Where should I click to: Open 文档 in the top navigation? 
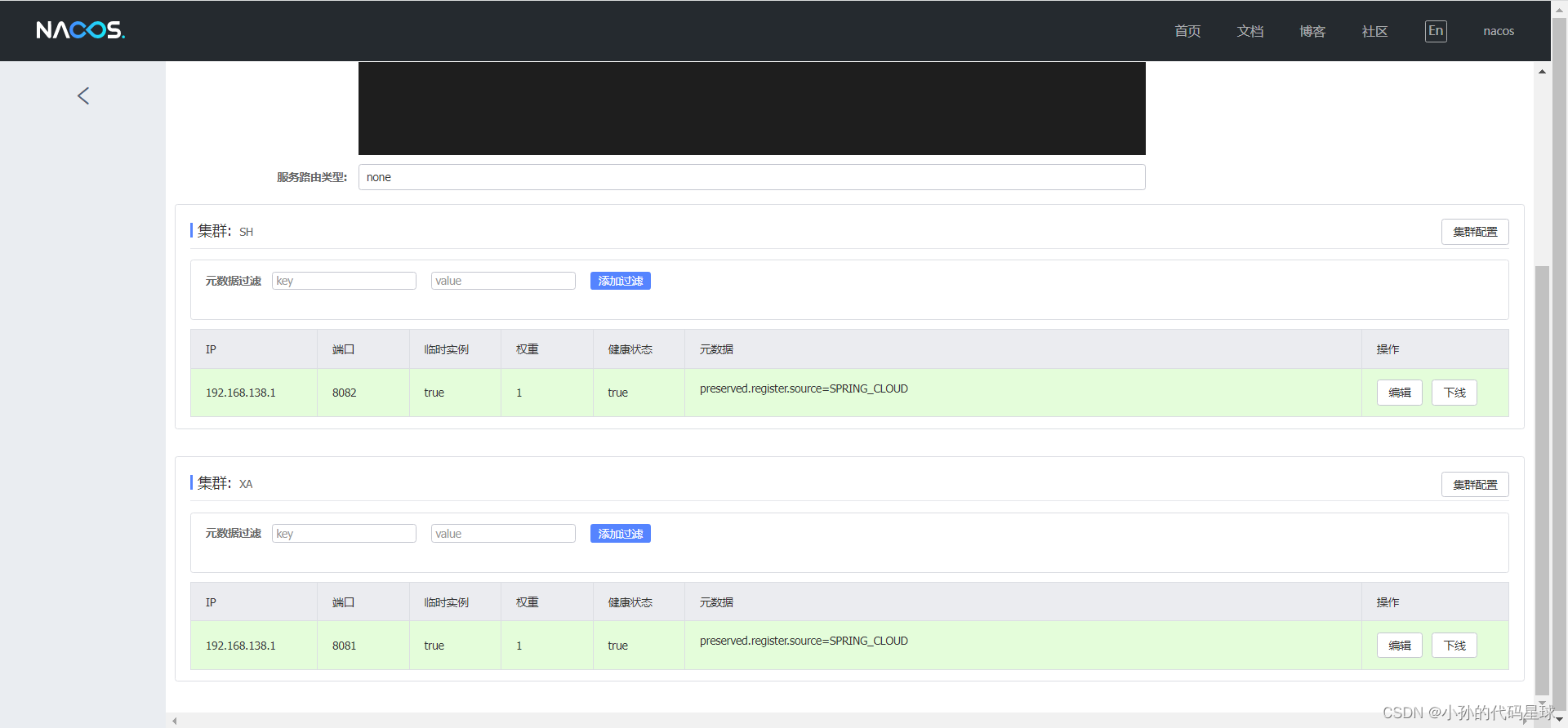click(x=1250, y=31)
